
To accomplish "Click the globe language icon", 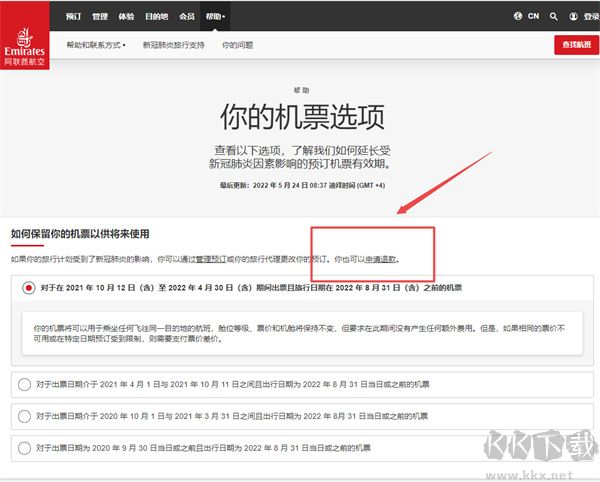I will click(x=518, y=16).
